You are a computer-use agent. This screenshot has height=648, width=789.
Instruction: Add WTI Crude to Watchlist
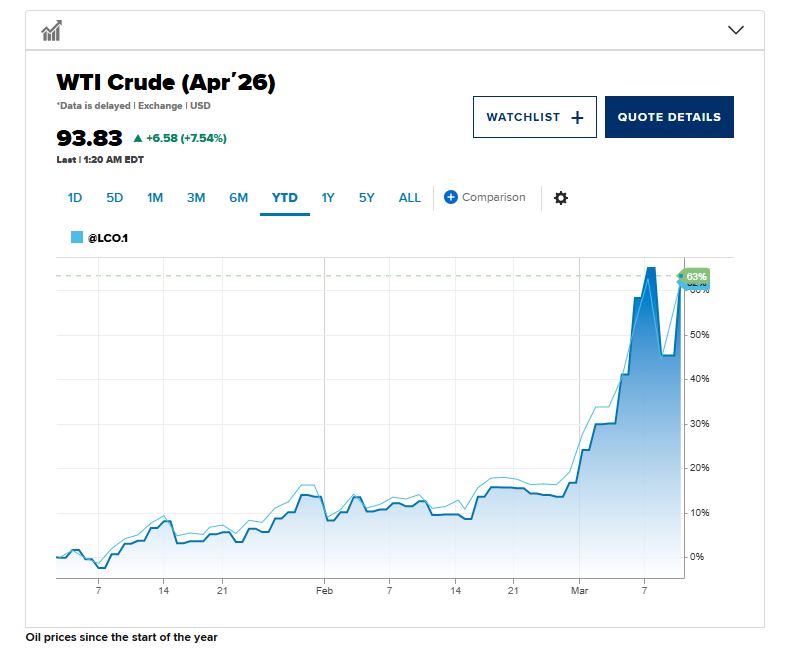[x=534, y=117]
